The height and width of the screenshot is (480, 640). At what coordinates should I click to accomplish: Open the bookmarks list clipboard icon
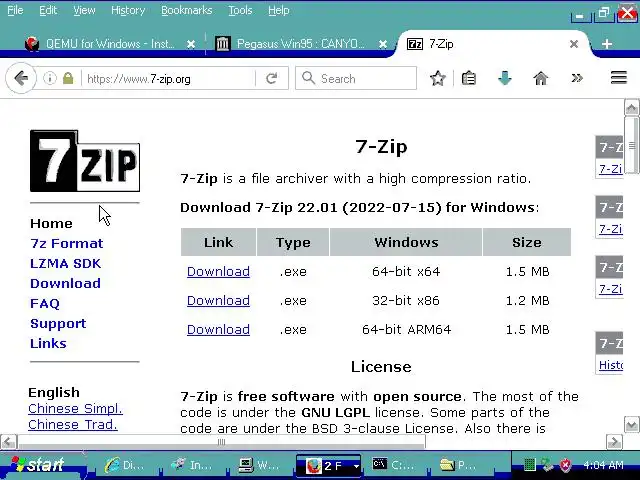click(x=469, y=78)
